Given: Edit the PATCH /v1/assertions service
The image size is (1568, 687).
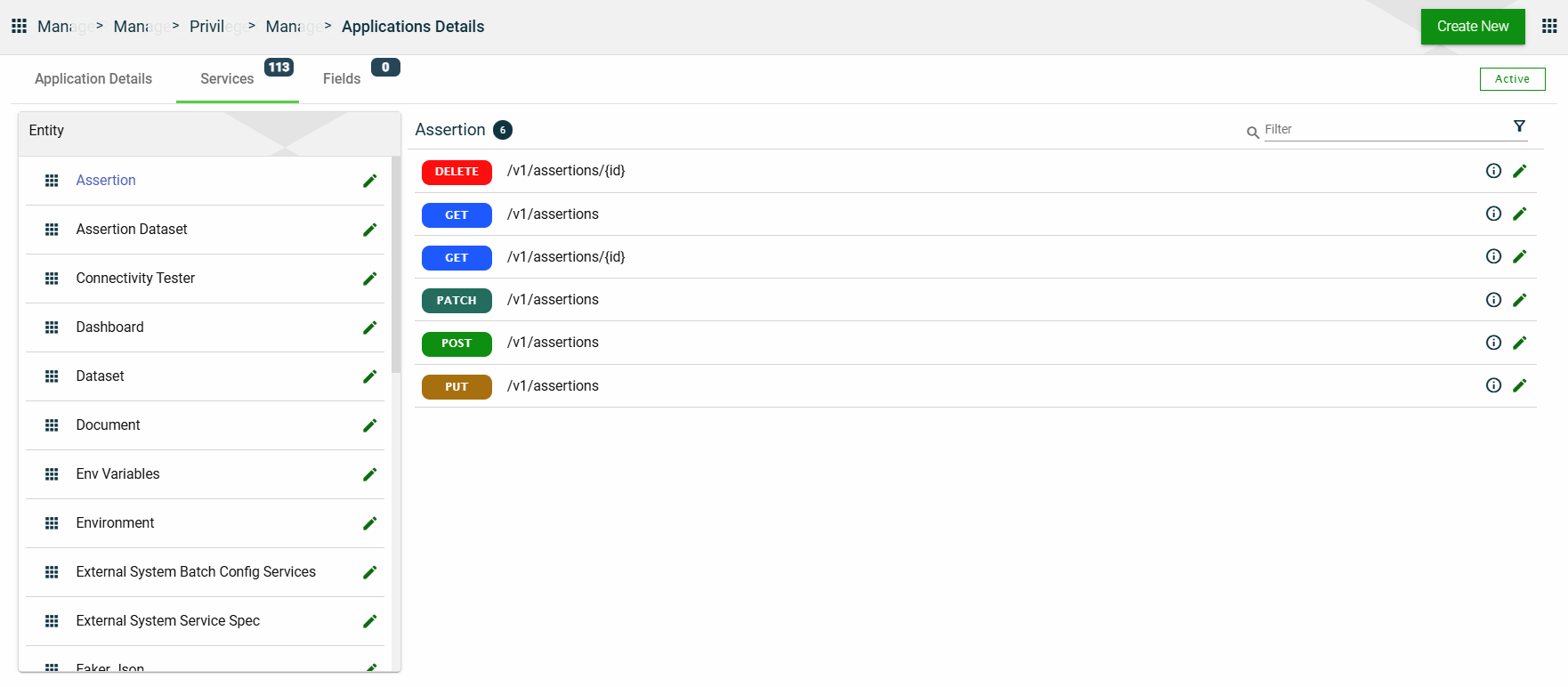Looking at the screenshot, I should point(1519,300).
